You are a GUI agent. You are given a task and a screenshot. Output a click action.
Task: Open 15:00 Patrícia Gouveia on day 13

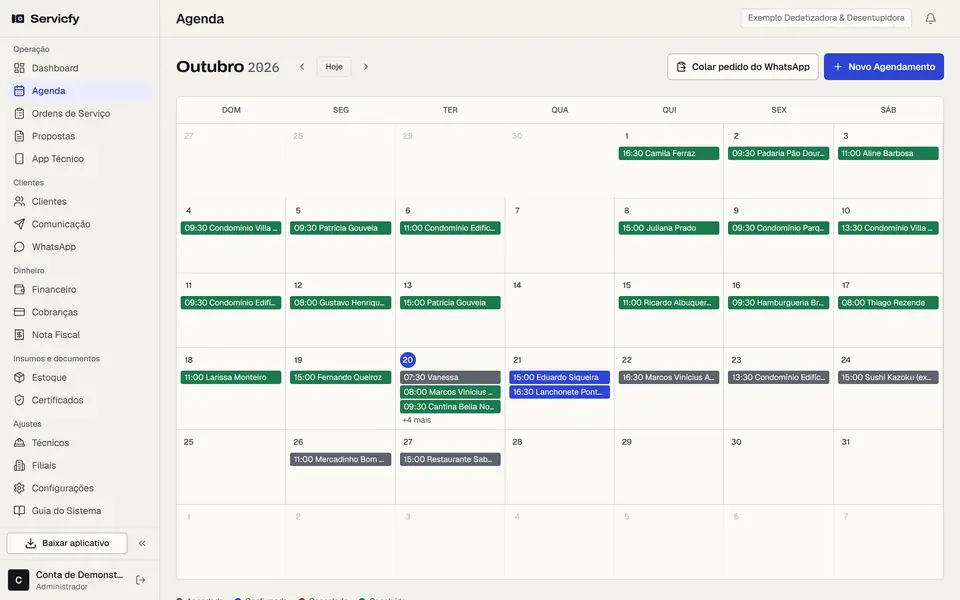click(450, 302)
